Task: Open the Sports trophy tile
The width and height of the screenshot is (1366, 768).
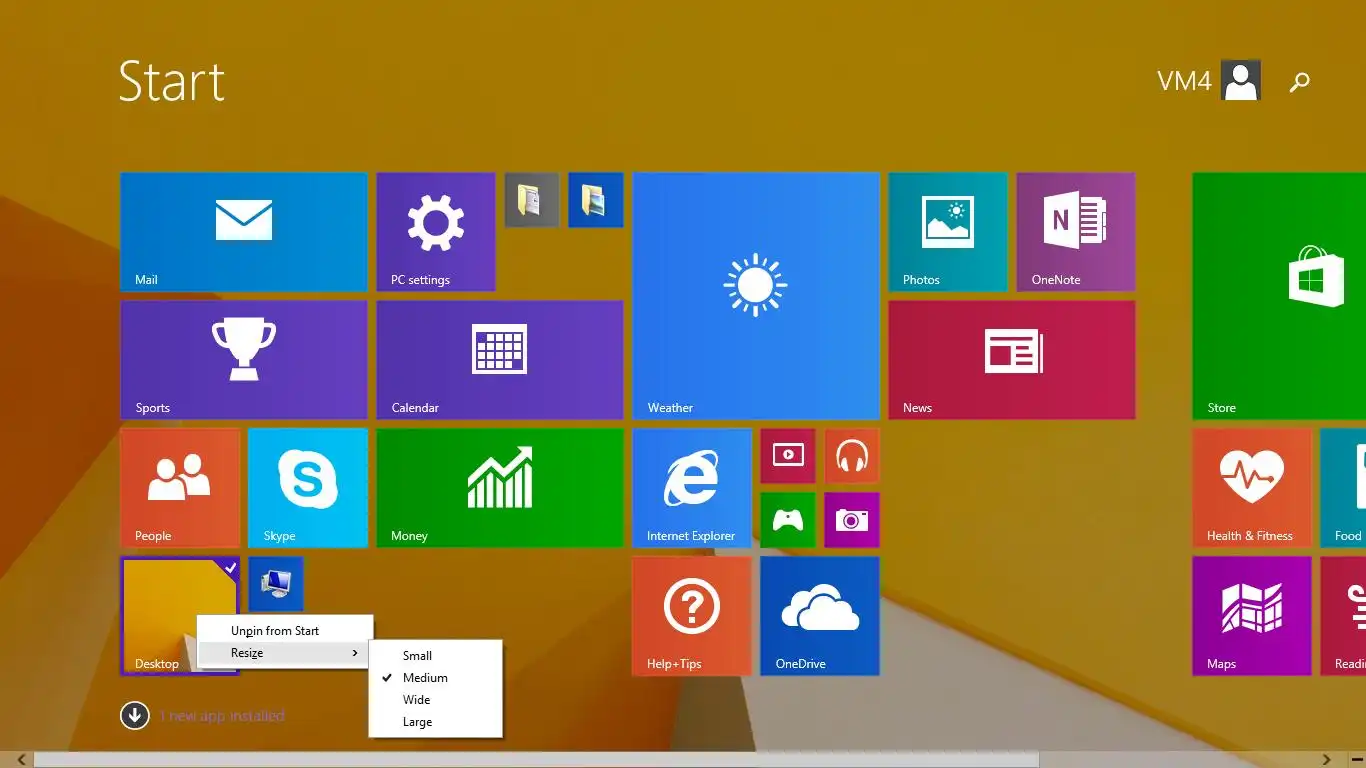Action: [244, 360]
